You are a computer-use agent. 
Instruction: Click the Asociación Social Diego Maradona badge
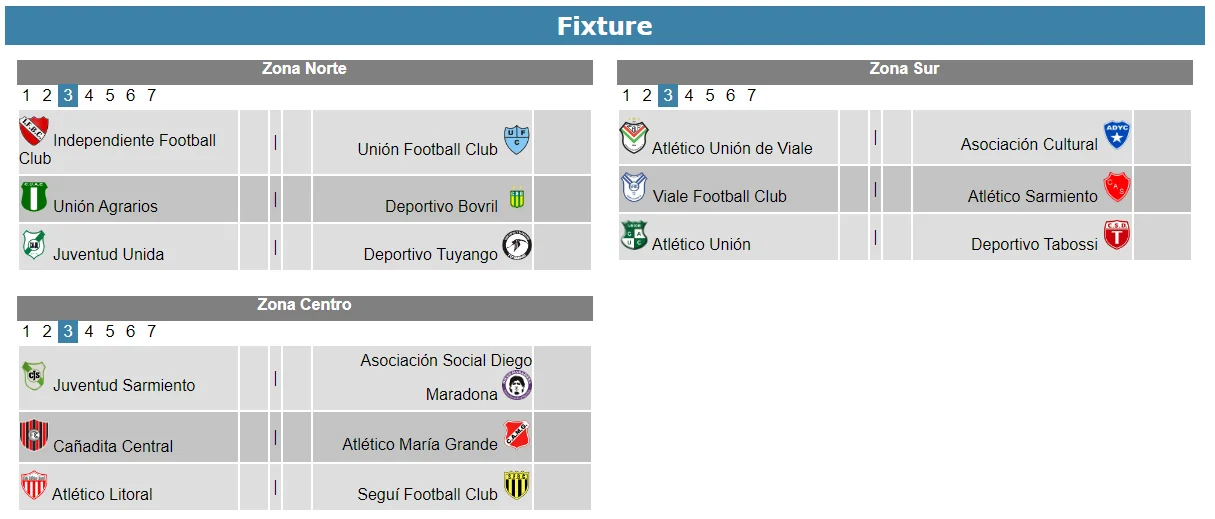(x=516, y=386)
